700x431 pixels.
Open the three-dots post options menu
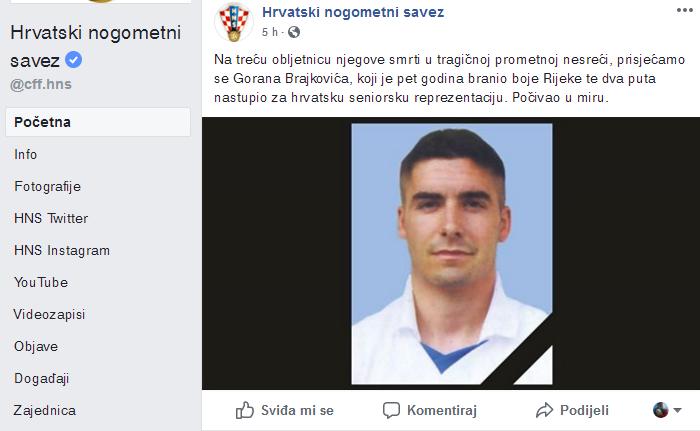tap(684, 10)
